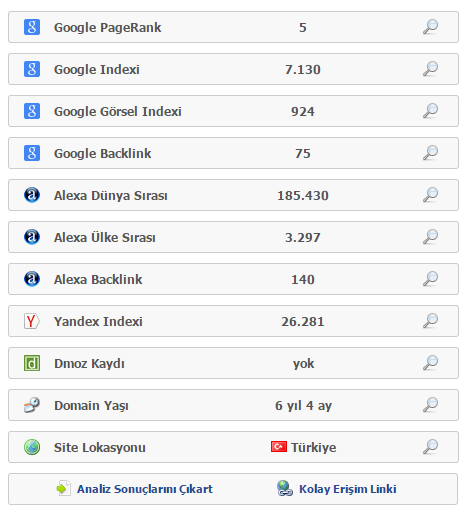Screen dimensions: 465x514
Task: Click the export arrow icon beside Analiz Sonuçlarını Çıkart
Action: click(64, 488)
